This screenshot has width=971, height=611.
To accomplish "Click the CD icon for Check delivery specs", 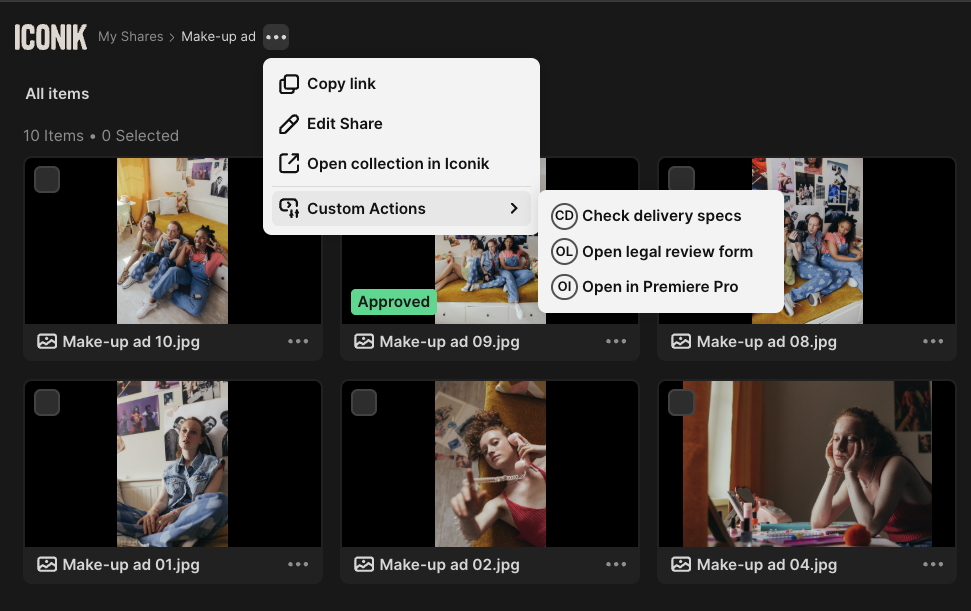I will [565, 216].
